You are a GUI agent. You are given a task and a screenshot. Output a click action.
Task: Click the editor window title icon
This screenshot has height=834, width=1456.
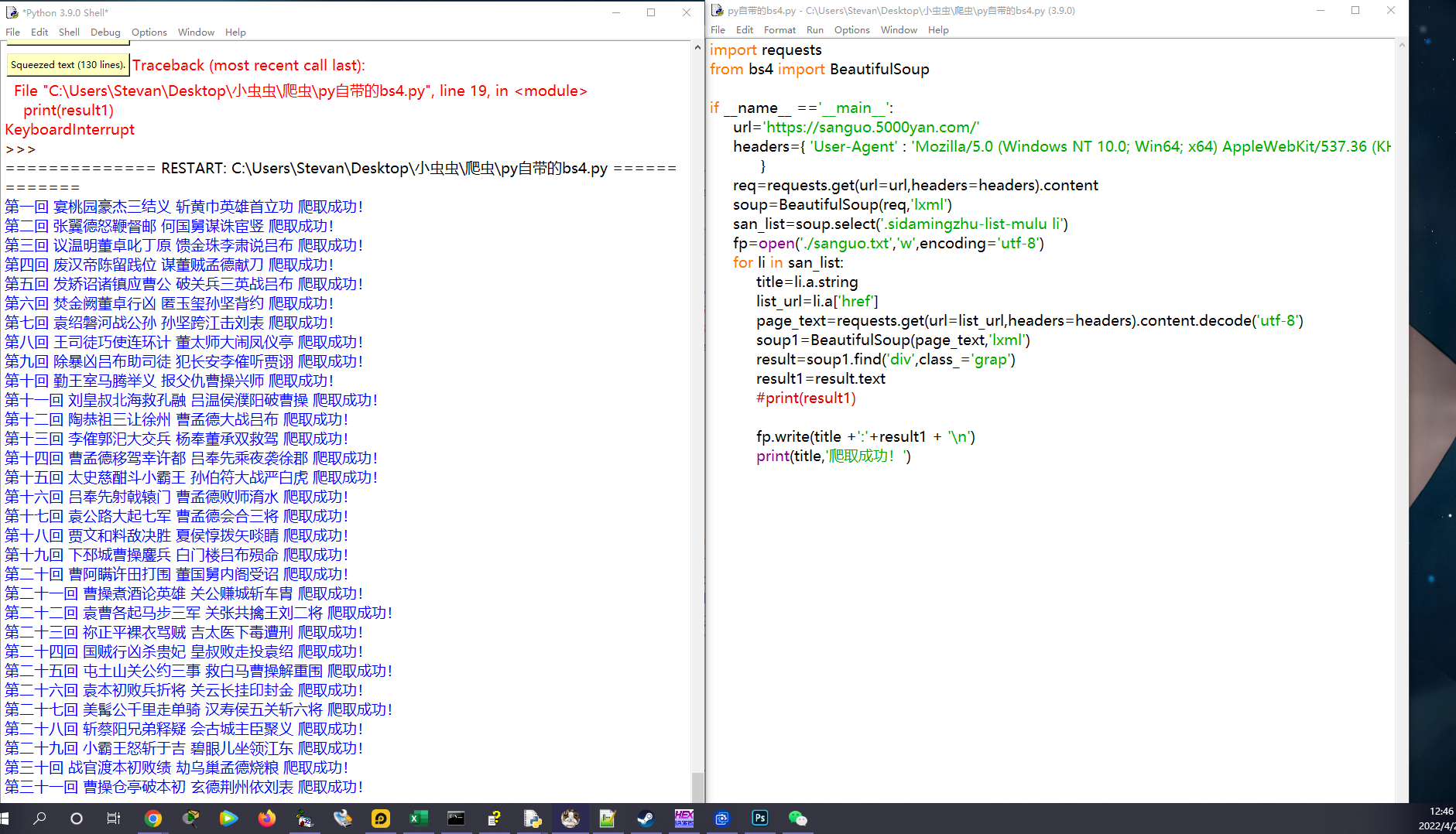click(x=718, y=10)
